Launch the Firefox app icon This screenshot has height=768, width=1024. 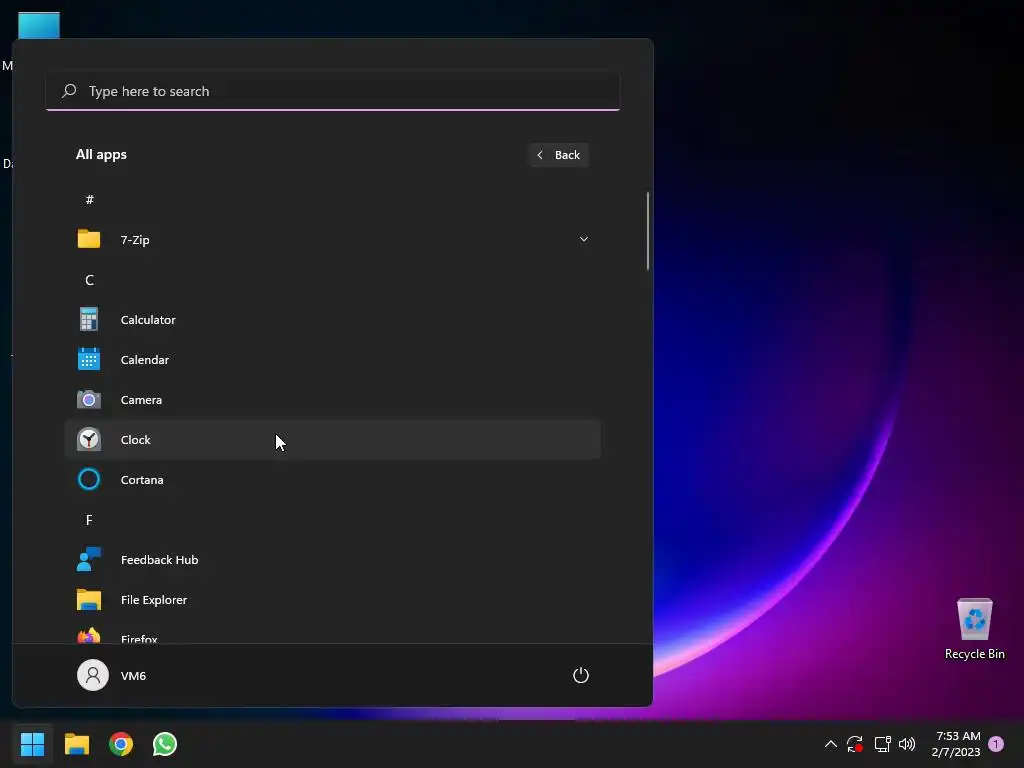click(x=89, y=635)
